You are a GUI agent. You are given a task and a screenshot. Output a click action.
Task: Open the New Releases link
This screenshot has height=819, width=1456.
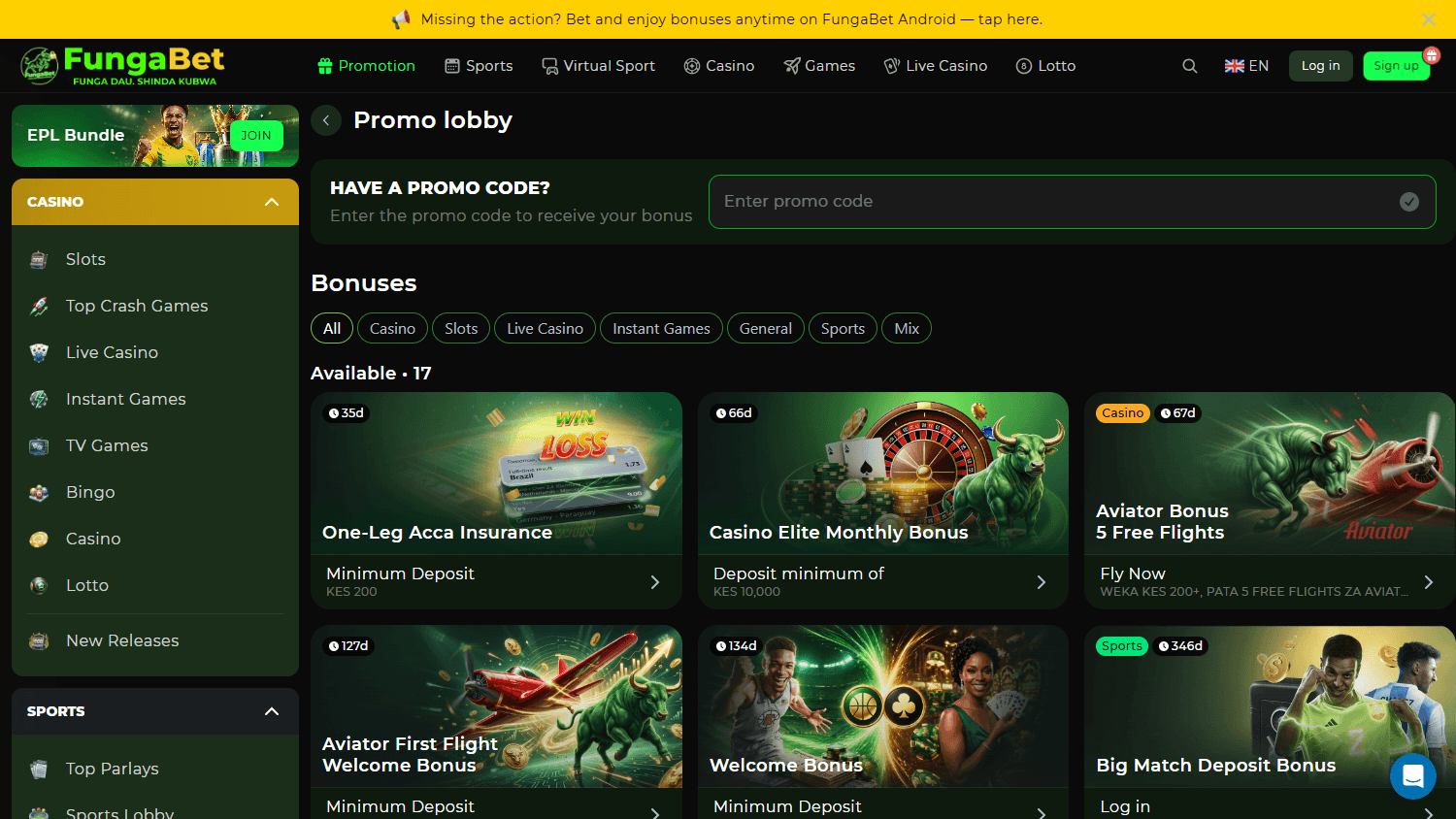[x=122, y=640]
